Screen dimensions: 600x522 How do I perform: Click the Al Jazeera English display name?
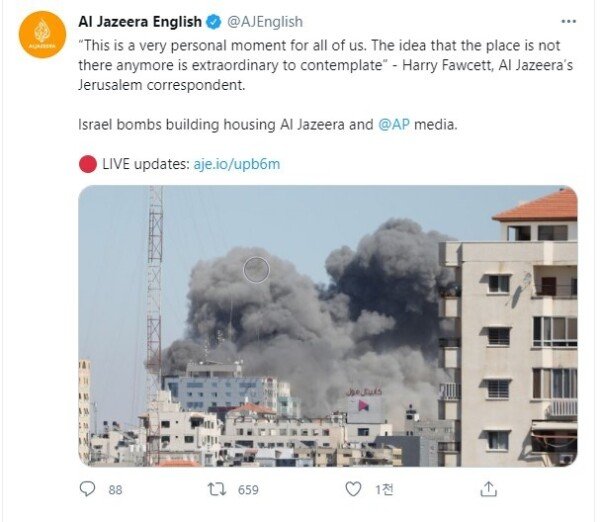pos(140,22)
